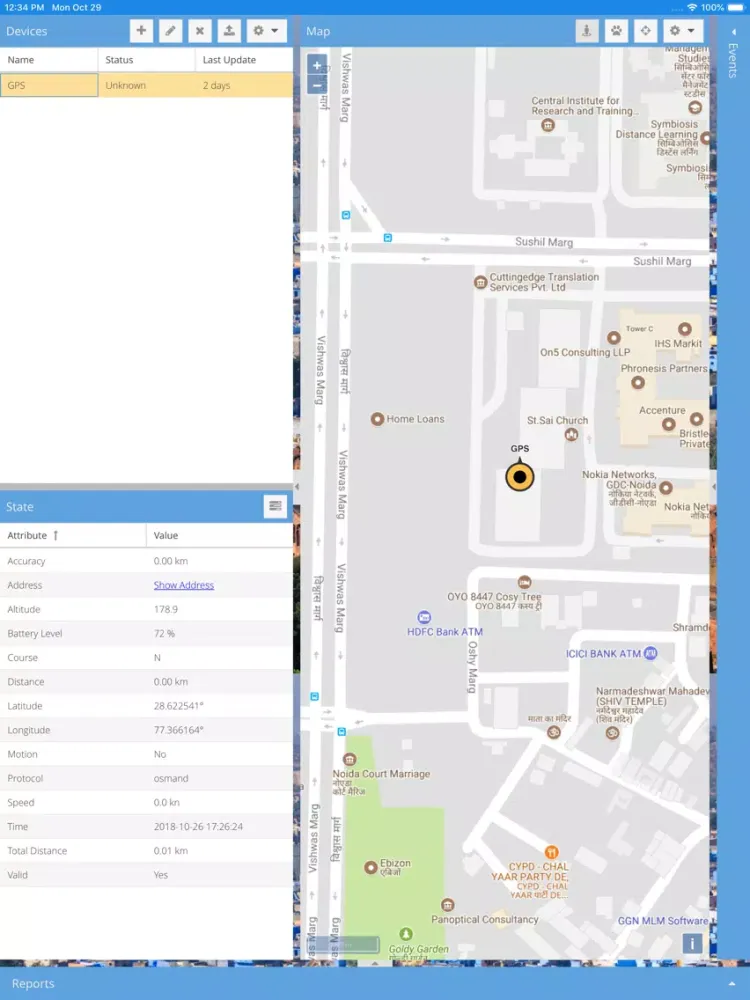Open Devices panel gear settings dropdown
The image size is (750, 1000).
tap(266, 31)
